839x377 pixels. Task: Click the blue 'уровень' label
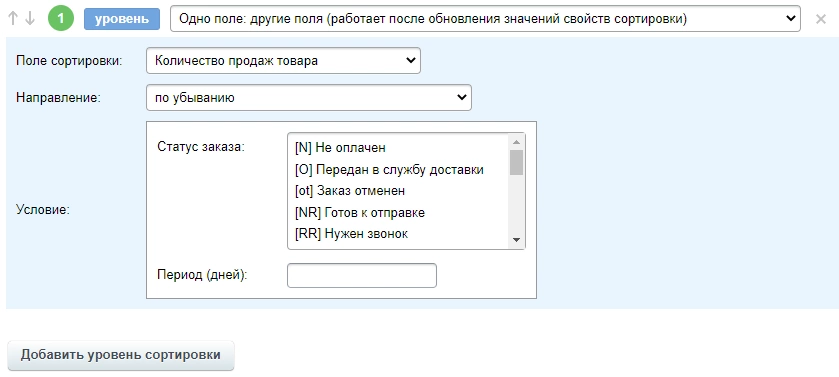122,19
